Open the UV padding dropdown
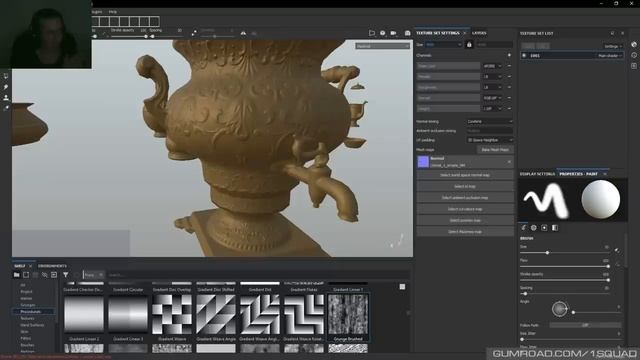The image size is (640, 360). click(x=489, y=140)
